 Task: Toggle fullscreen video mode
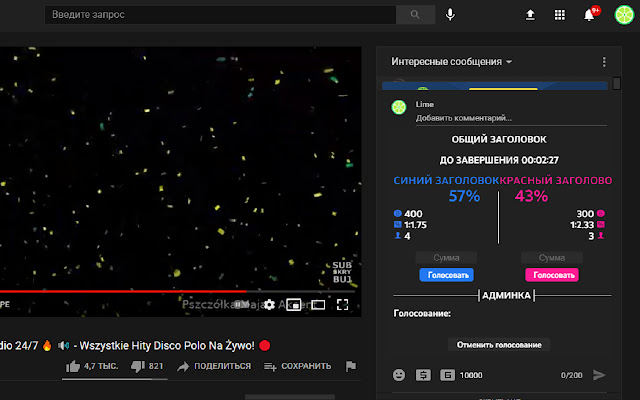[x=342, y=304]
